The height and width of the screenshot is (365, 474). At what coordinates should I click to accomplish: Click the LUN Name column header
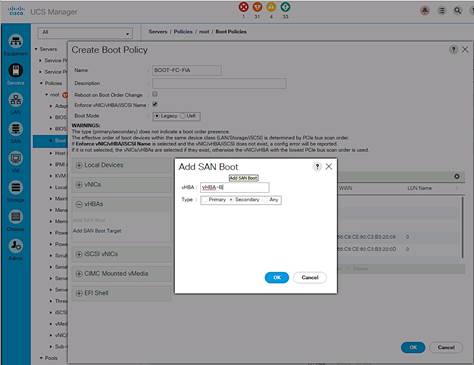pyautogui.click(x=419, y=188)
